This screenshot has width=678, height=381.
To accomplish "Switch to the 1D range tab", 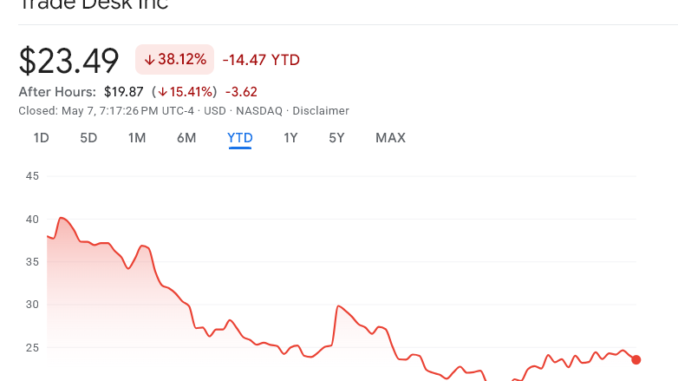I will pyautogui.click(x=41, y=138).
